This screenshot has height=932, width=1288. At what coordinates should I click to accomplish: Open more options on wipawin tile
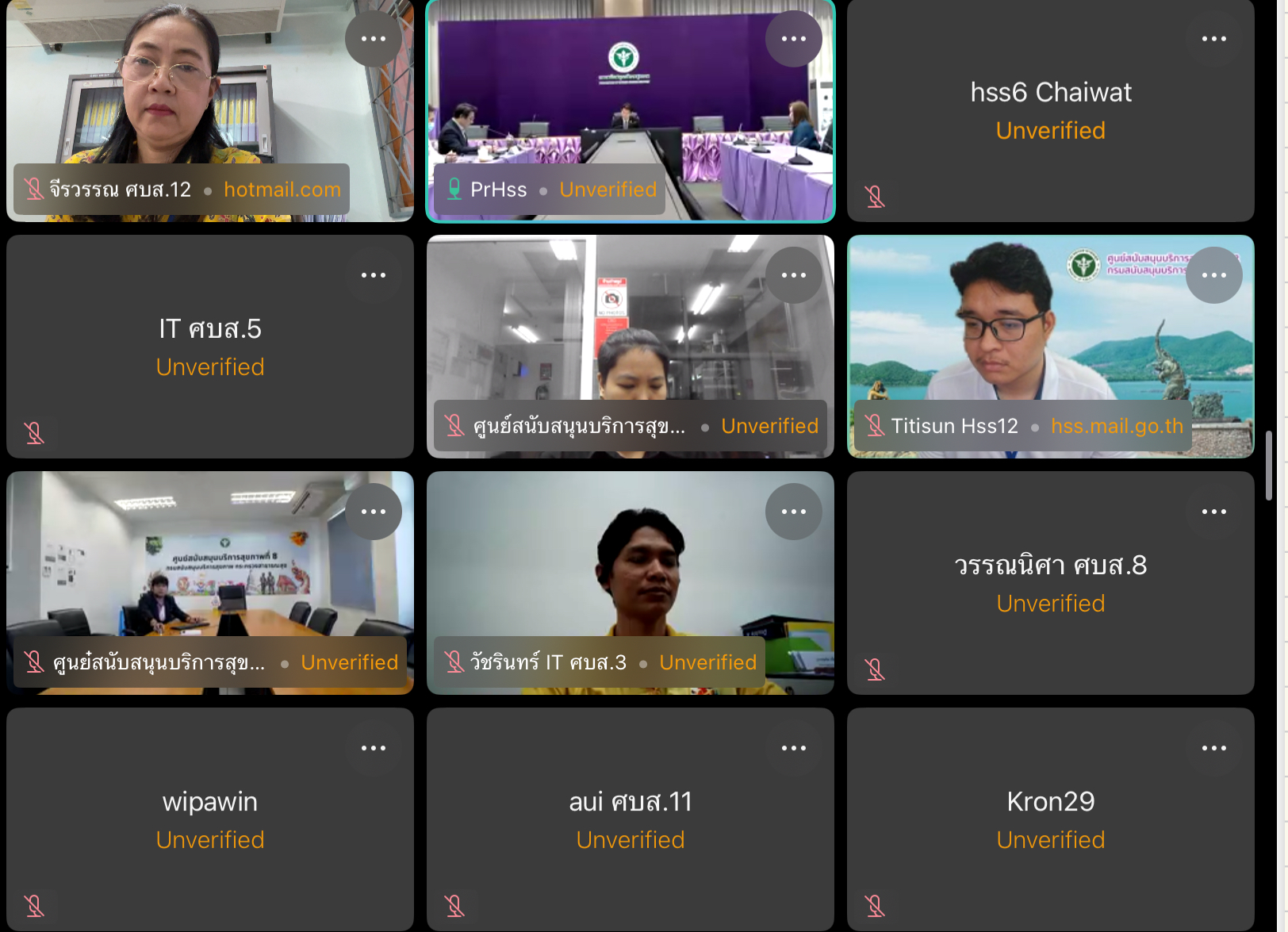coord(373,748)
